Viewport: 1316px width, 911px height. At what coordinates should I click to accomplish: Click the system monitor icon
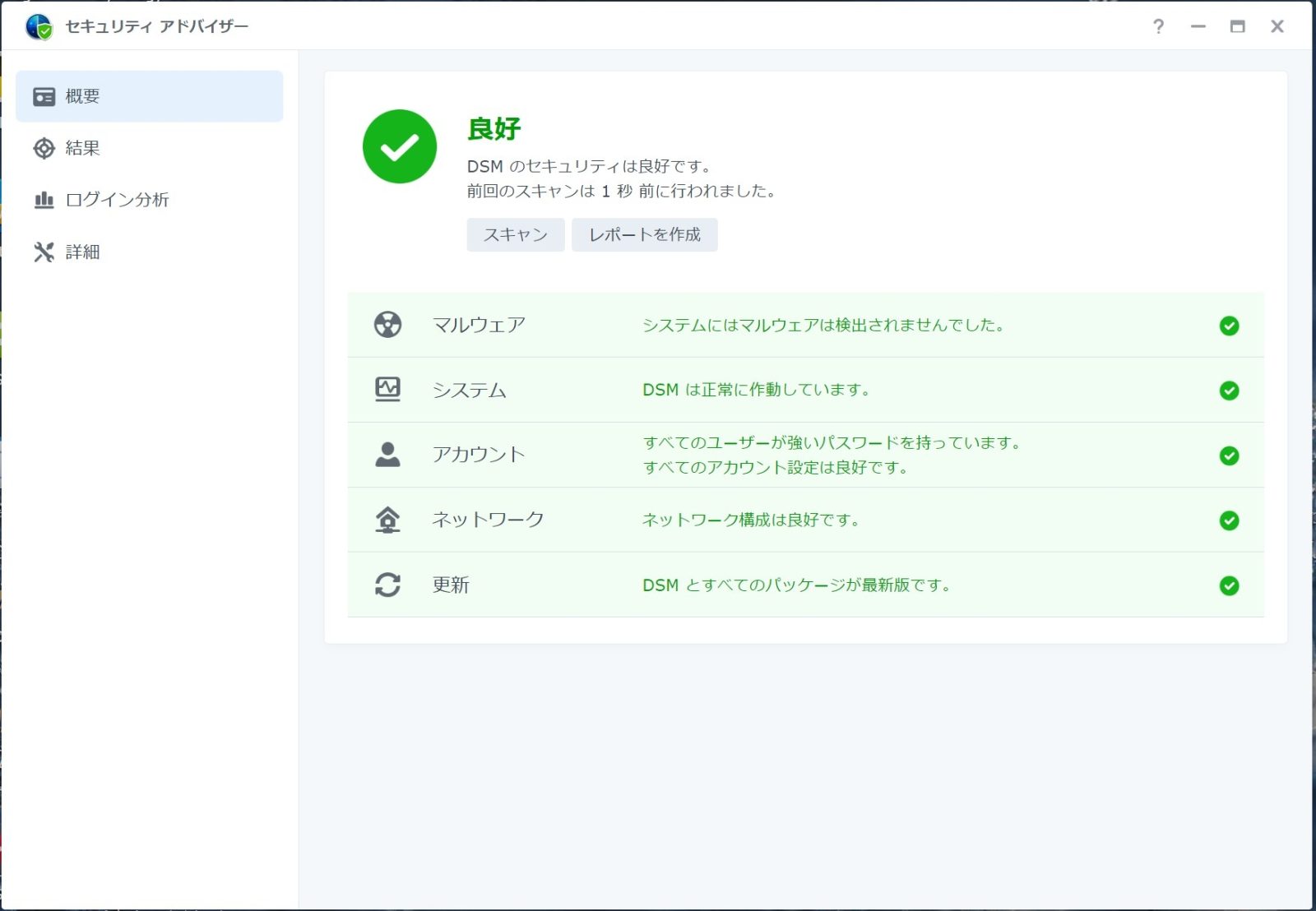(x=387, y=389)
